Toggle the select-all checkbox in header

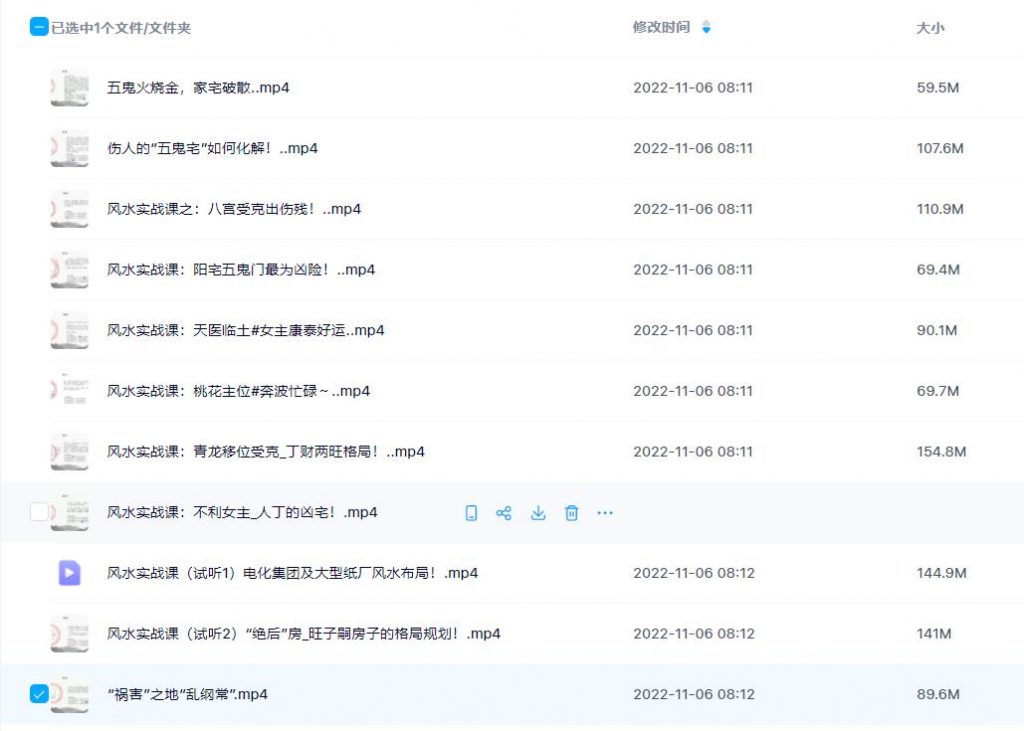point(39,28)
